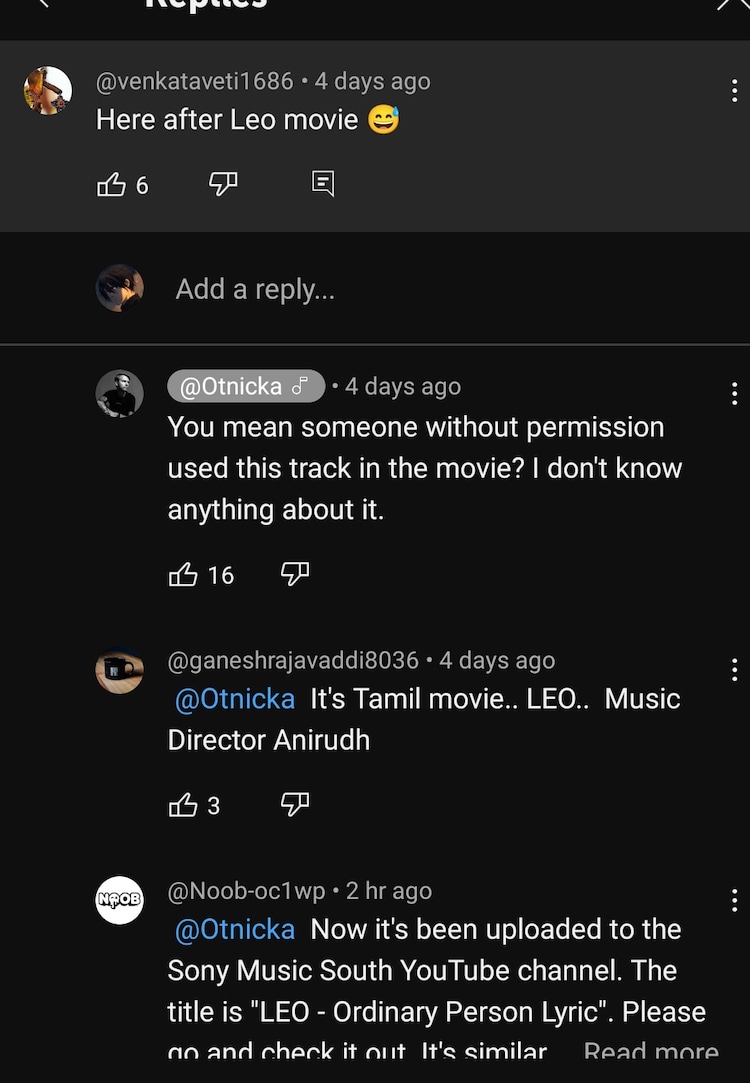750x1083 pixels.
Task: Open more options for Otnicka's reply
Action: (x=735, y=393)
